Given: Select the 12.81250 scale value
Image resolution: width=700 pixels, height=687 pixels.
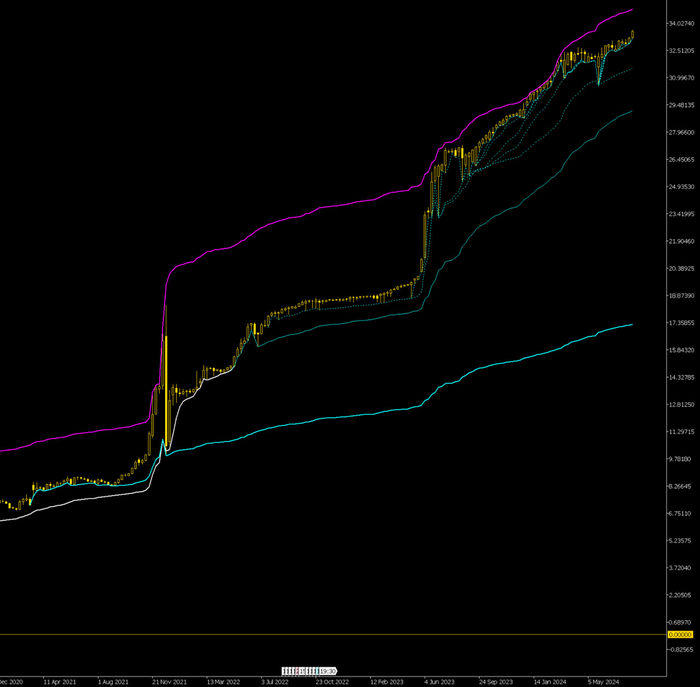Looking at the screenshot, I should point(681,404).
